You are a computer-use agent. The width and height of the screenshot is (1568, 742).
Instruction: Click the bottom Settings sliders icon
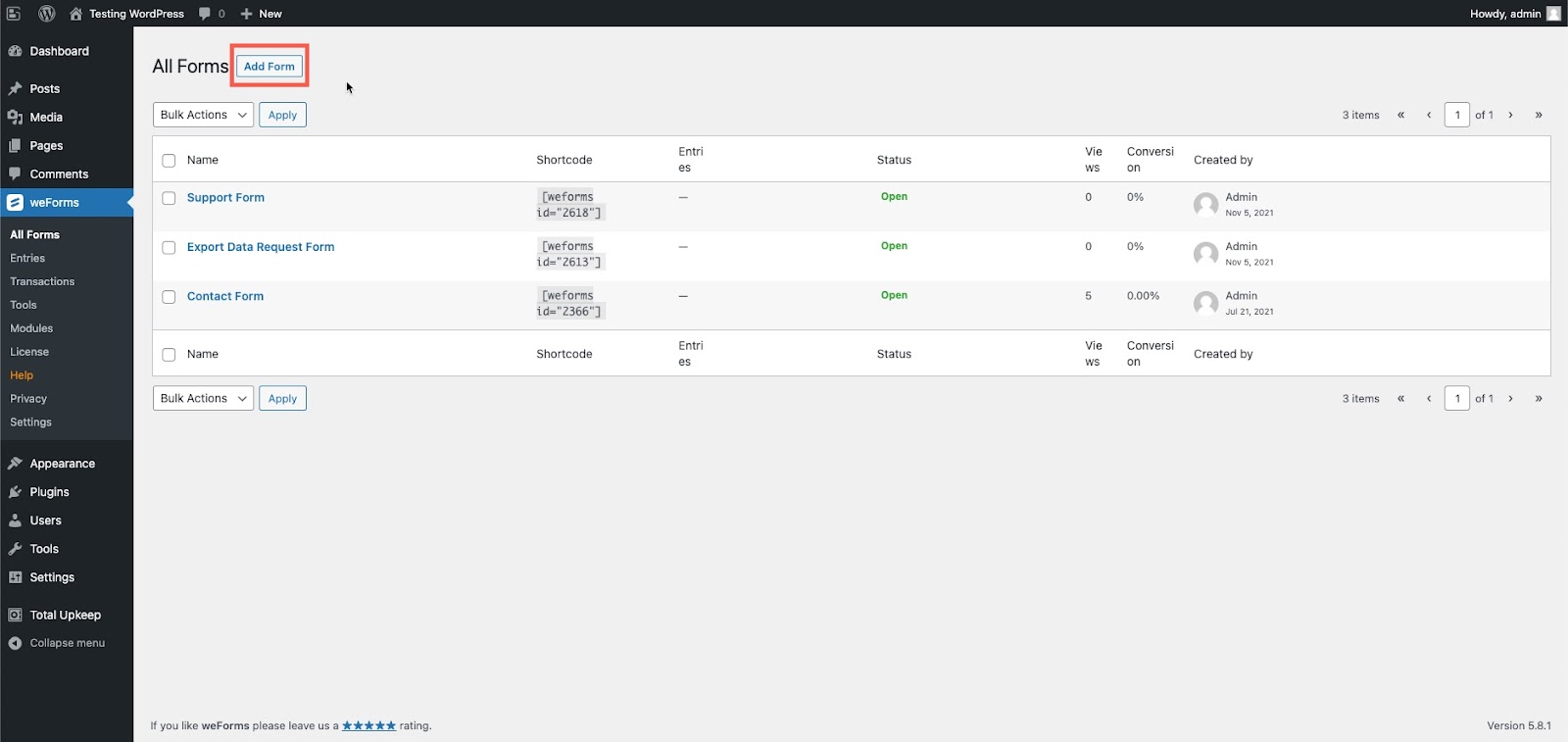16,577
